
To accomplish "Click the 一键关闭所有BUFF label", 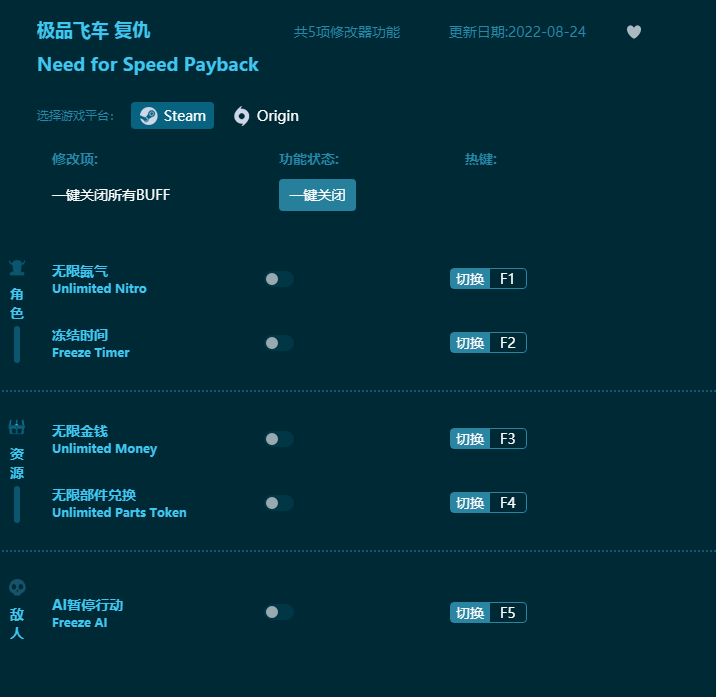I will click(111, 195).
